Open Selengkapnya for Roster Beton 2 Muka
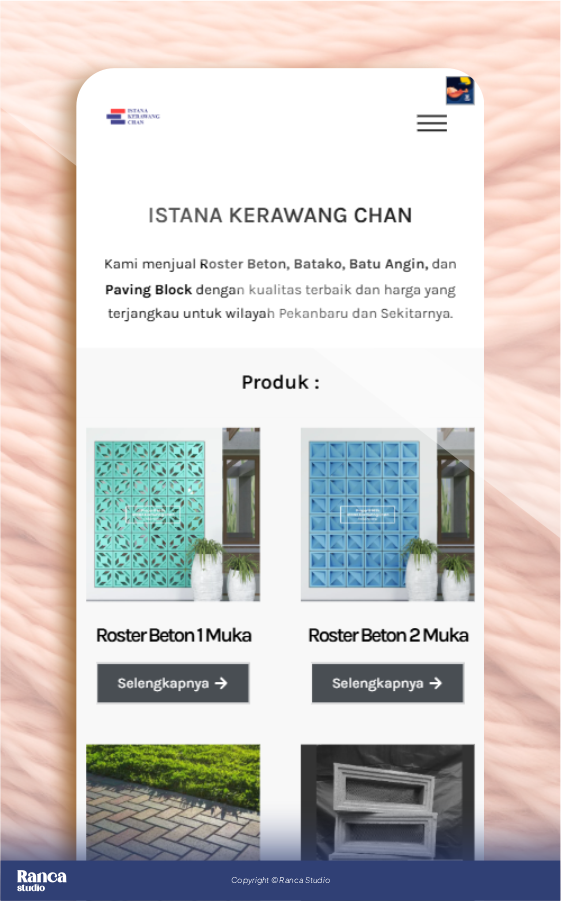Viewport: 561px width, 901px height. point(387,683)
